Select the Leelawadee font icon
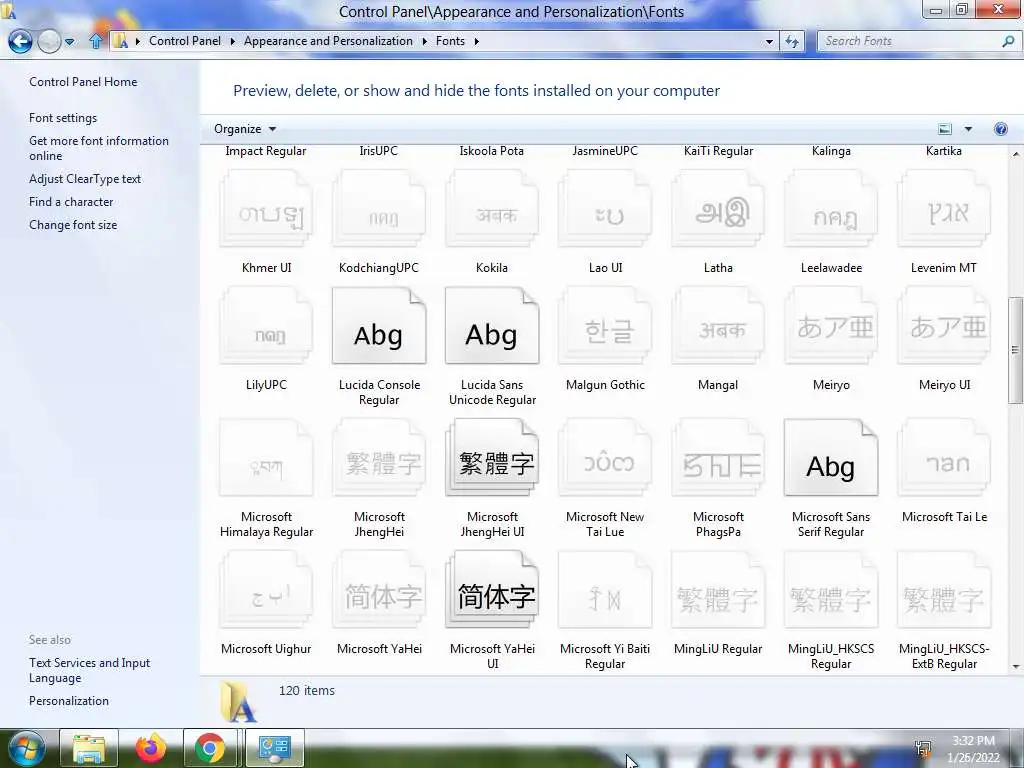This screenshot has height=768, width=1024. (831, 209)
